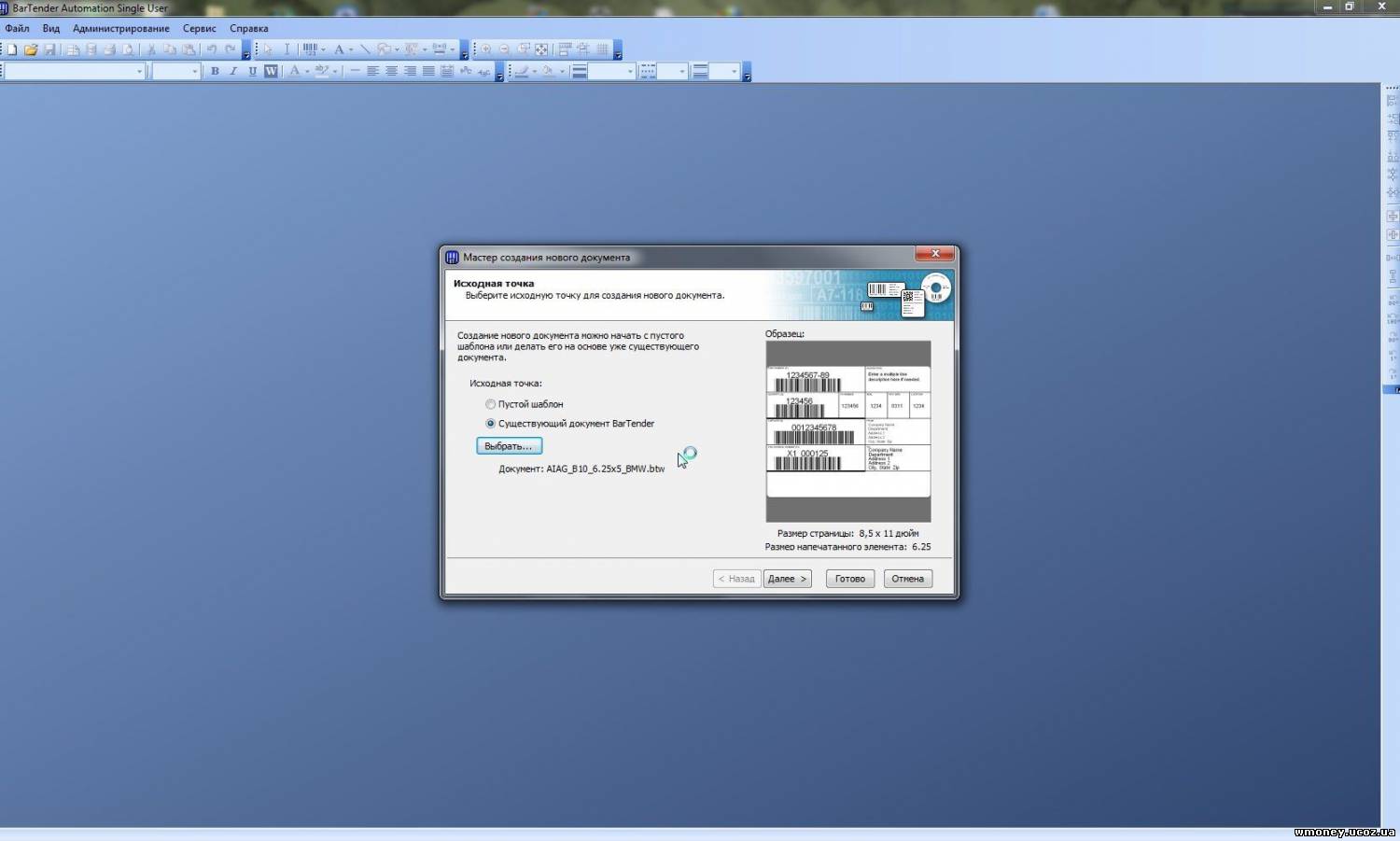Open the Сервис menu

pyautogui.click(x=200, y=28)
